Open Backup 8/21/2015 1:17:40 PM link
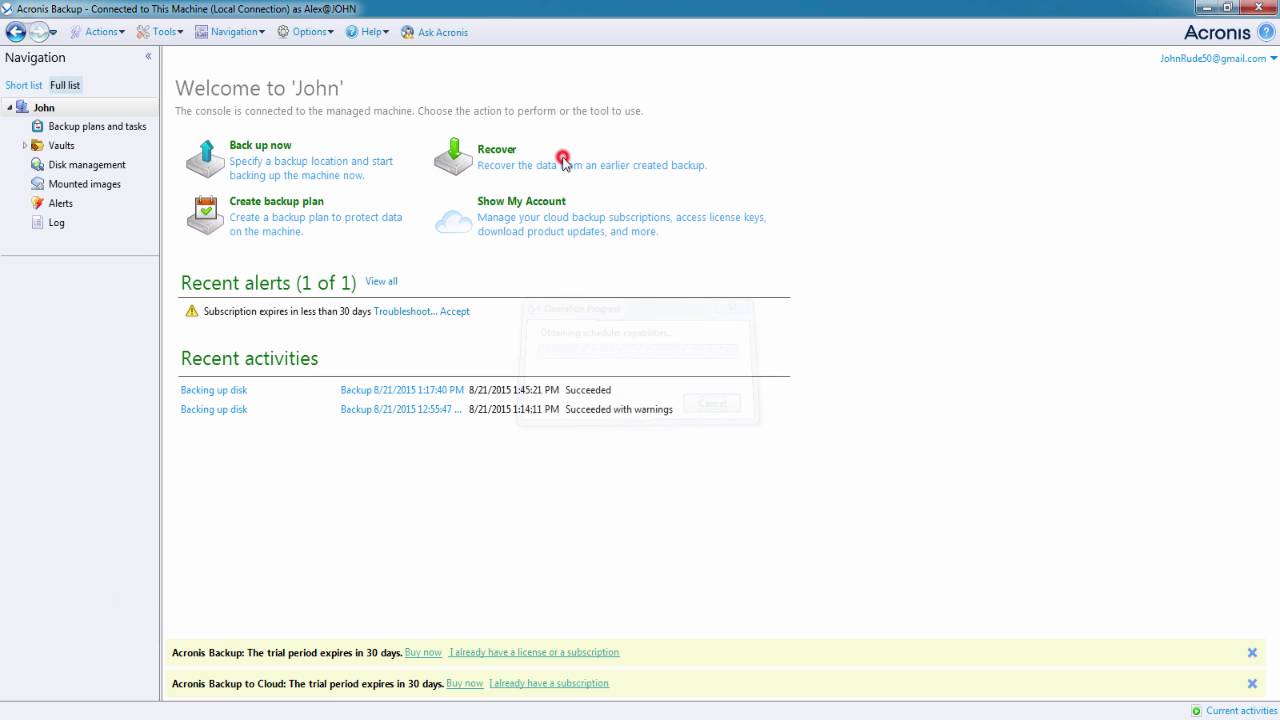 click(402, 390)
